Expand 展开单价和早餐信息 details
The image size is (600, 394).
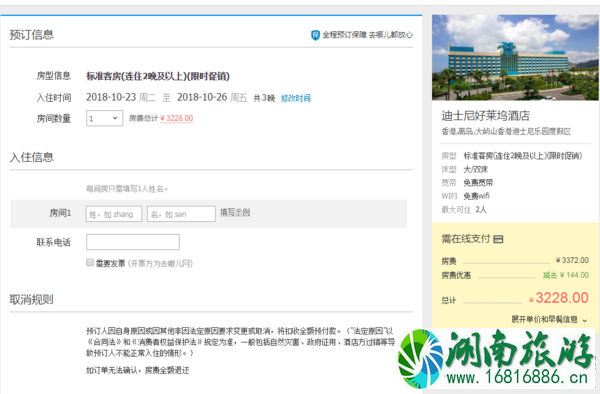pyautogui.click(x=549, y=319)
